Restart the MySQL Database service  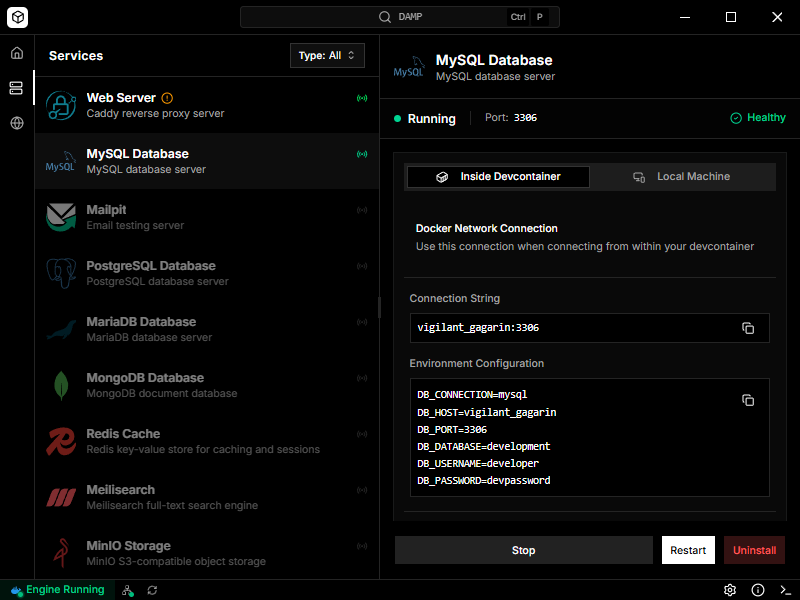[688, 550]
